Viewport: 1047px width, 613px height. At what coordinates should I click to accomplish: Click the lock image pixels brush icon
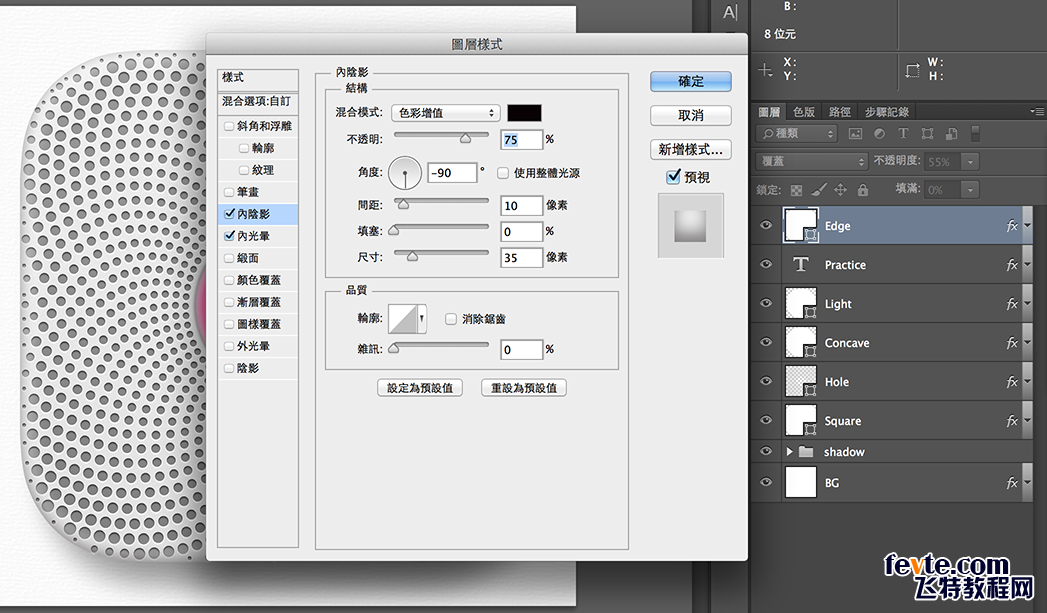(x=818, y=190)
